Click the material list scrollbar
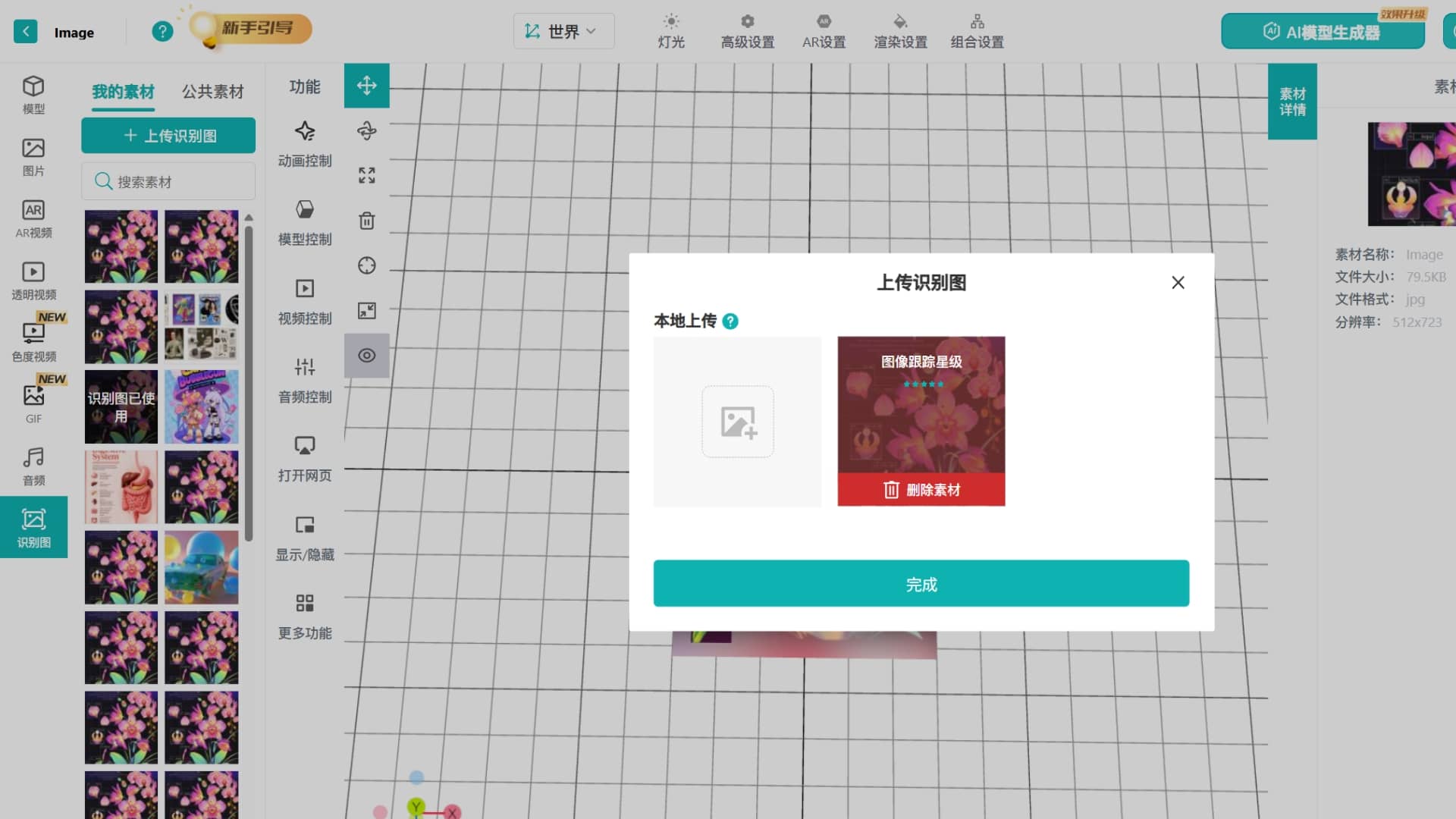This screenshot has height=819, width=1456. point(249,383)
